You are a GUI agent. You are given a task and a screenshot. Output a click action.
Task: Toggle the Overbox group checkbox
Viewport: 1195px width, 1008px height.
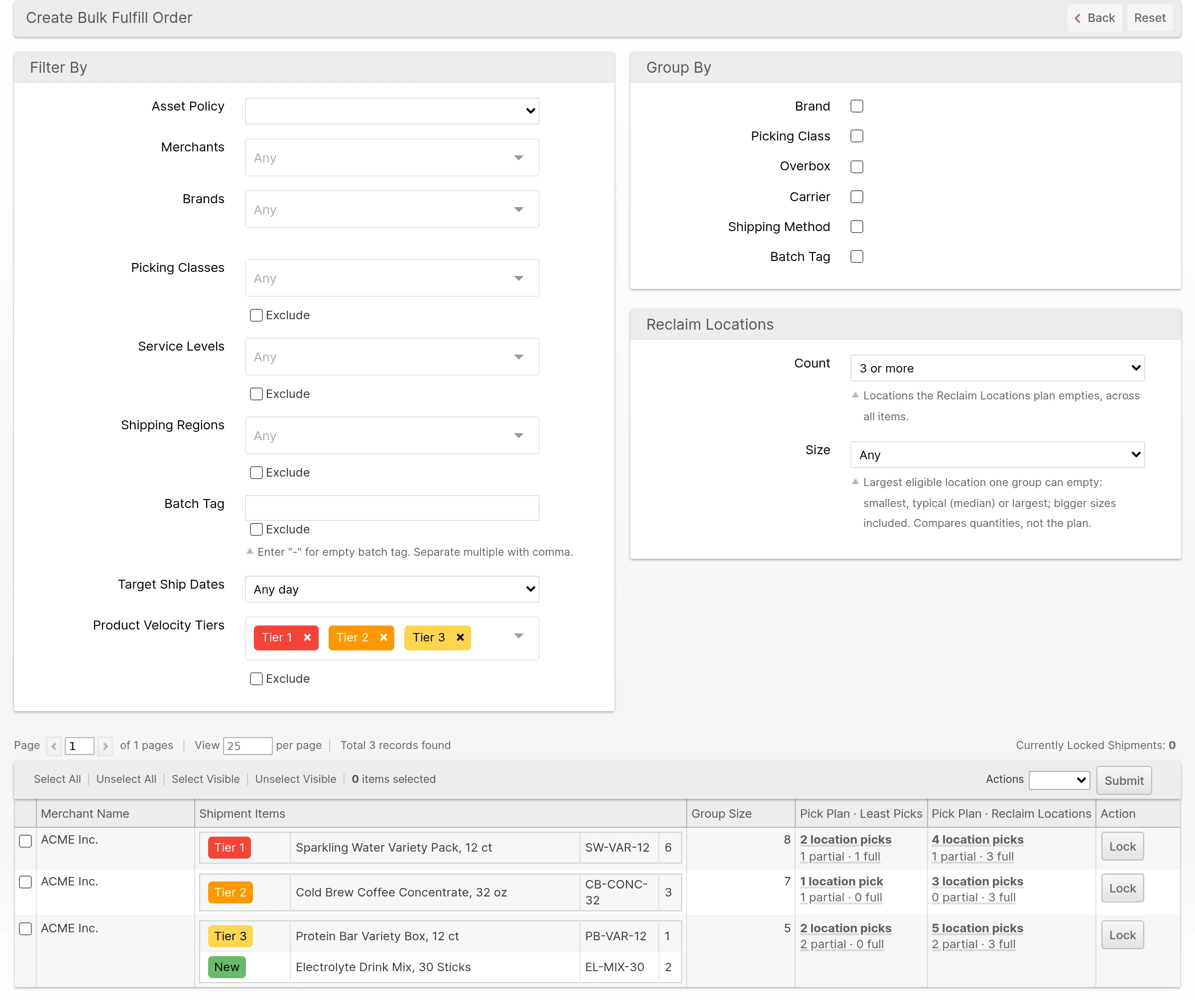point(856,166)
